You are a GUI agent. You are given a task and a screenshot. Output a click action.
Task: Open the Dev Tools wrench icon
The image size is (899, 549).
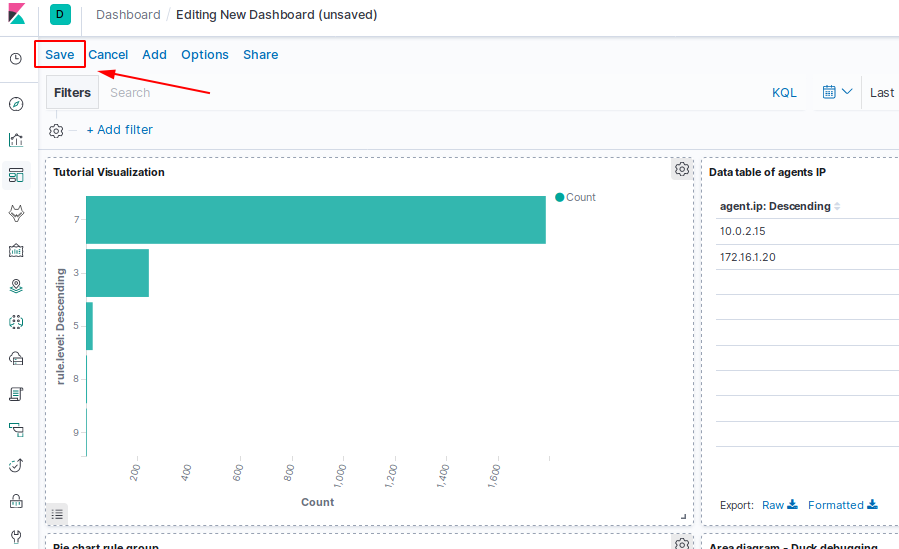point(16,537)
